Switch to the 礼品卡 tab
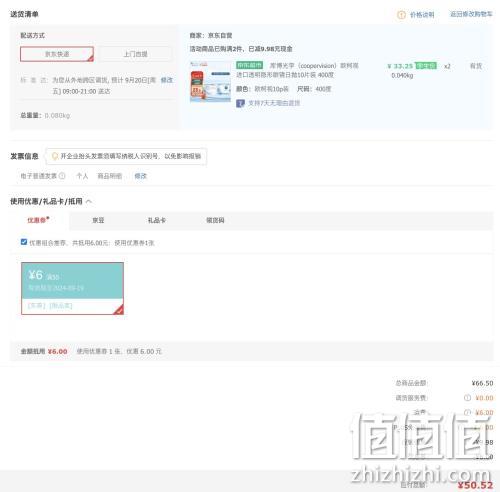This screenshot has height=492, width=500. [x=157, y=220]
